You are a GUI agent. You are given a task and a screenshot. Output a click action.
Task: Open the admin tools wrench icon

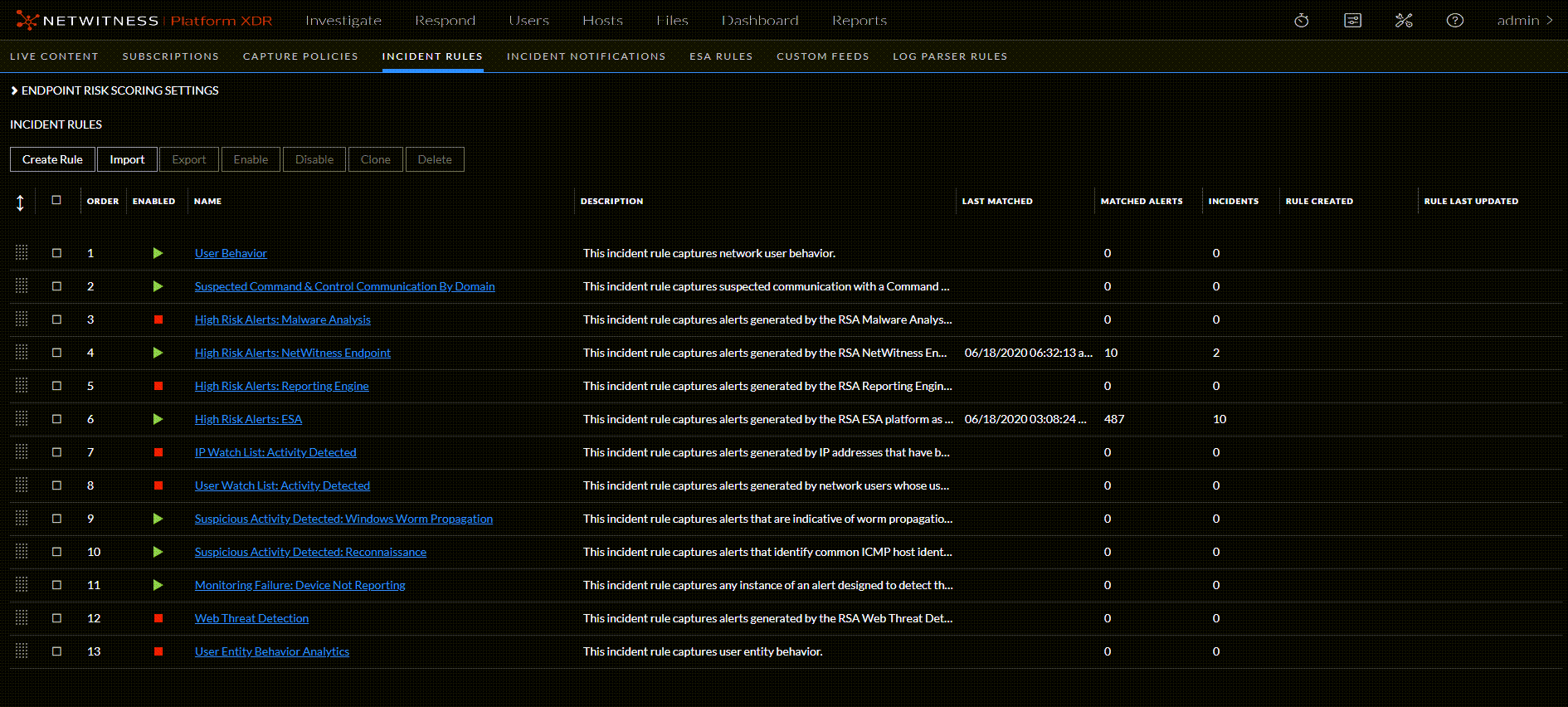coord(1404,21)
